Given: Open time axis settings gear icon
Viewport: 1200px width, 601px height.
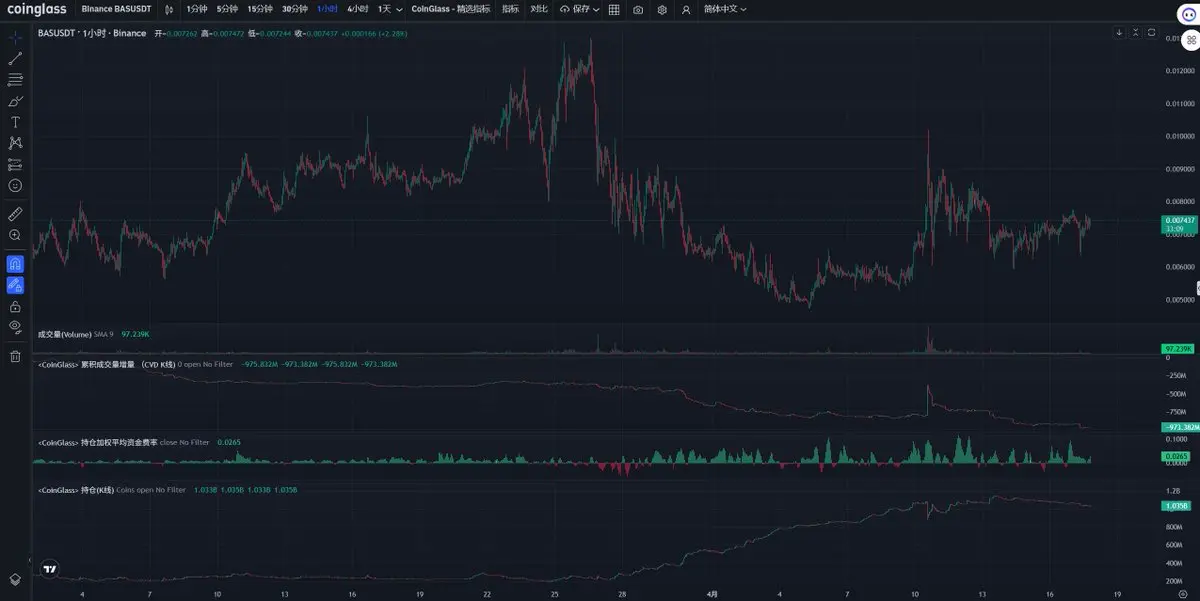Looking at the screenshot, I should pos(1182,593).
